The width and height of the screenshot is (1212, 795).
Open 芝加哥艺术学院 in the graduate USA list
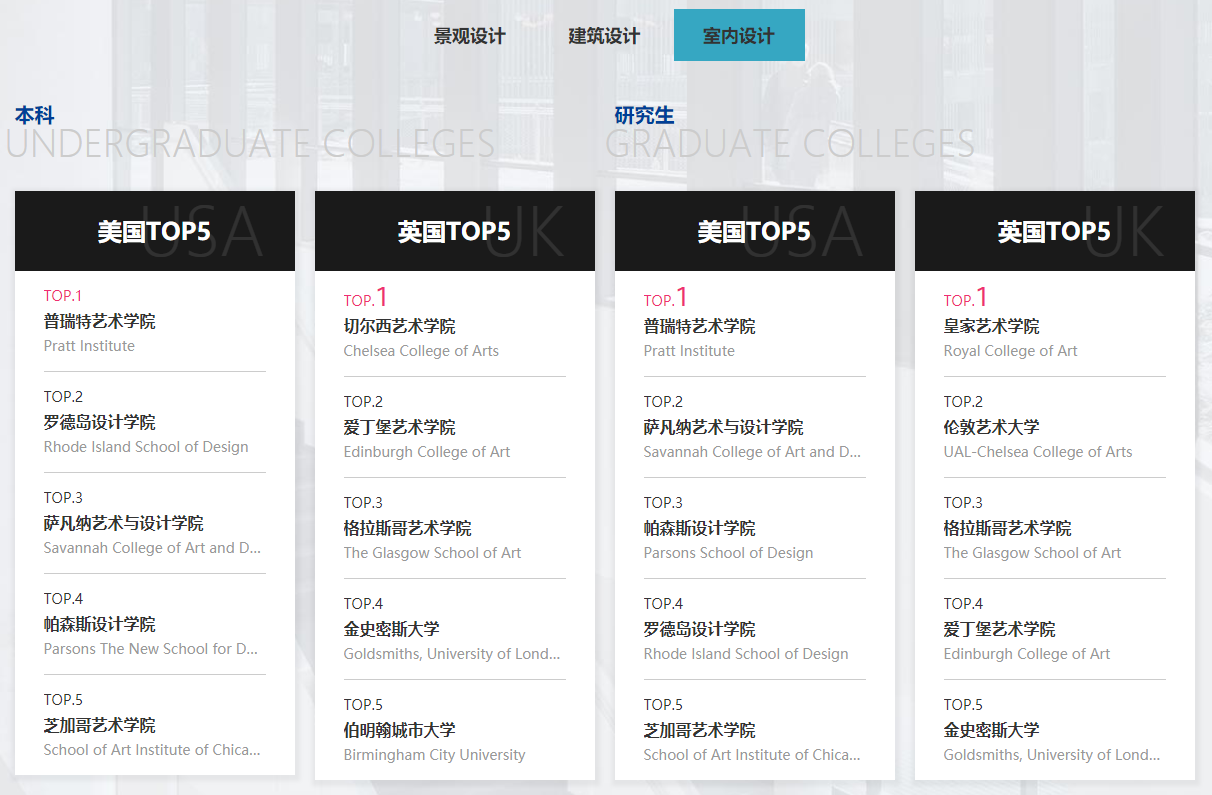tap(700, 731)
